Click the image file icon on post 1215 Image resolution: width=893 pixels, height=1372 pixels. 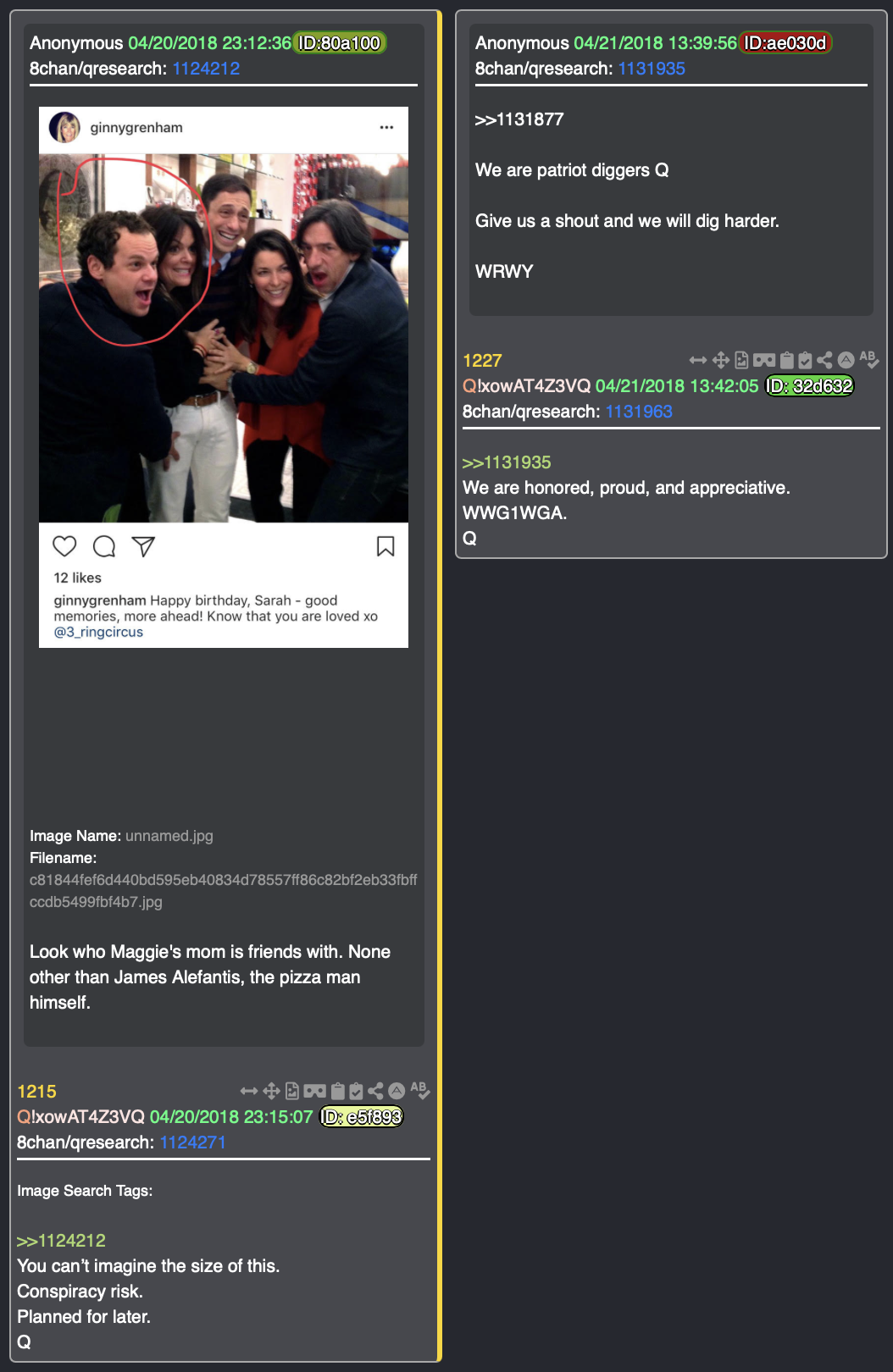pyautogui.click(x=292, y=1091)
